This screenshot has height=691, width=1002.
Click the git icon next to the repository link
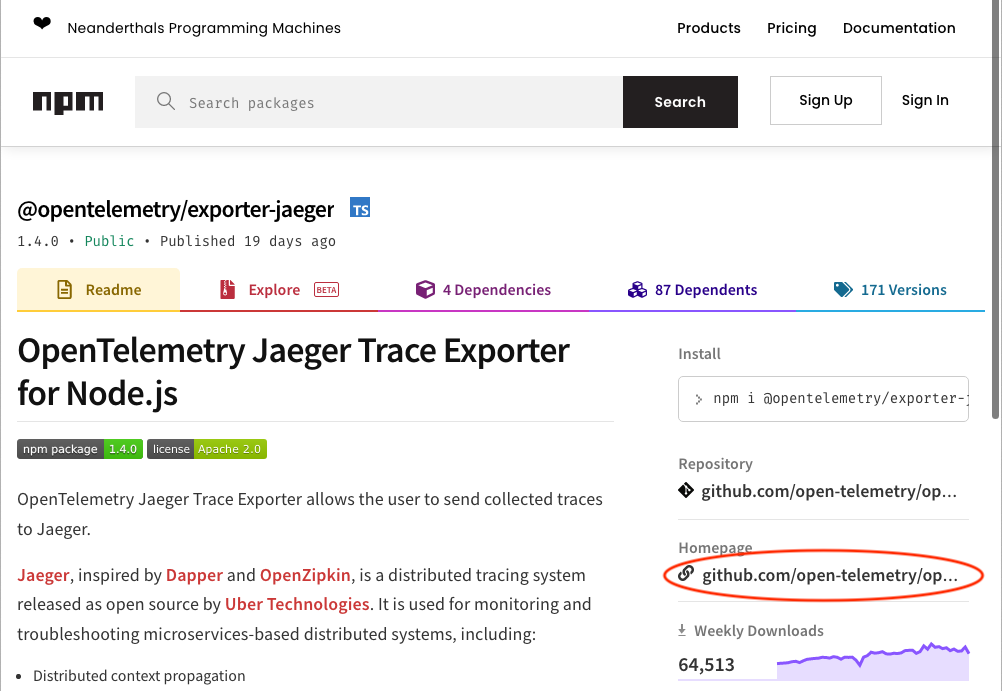[685, 490]
